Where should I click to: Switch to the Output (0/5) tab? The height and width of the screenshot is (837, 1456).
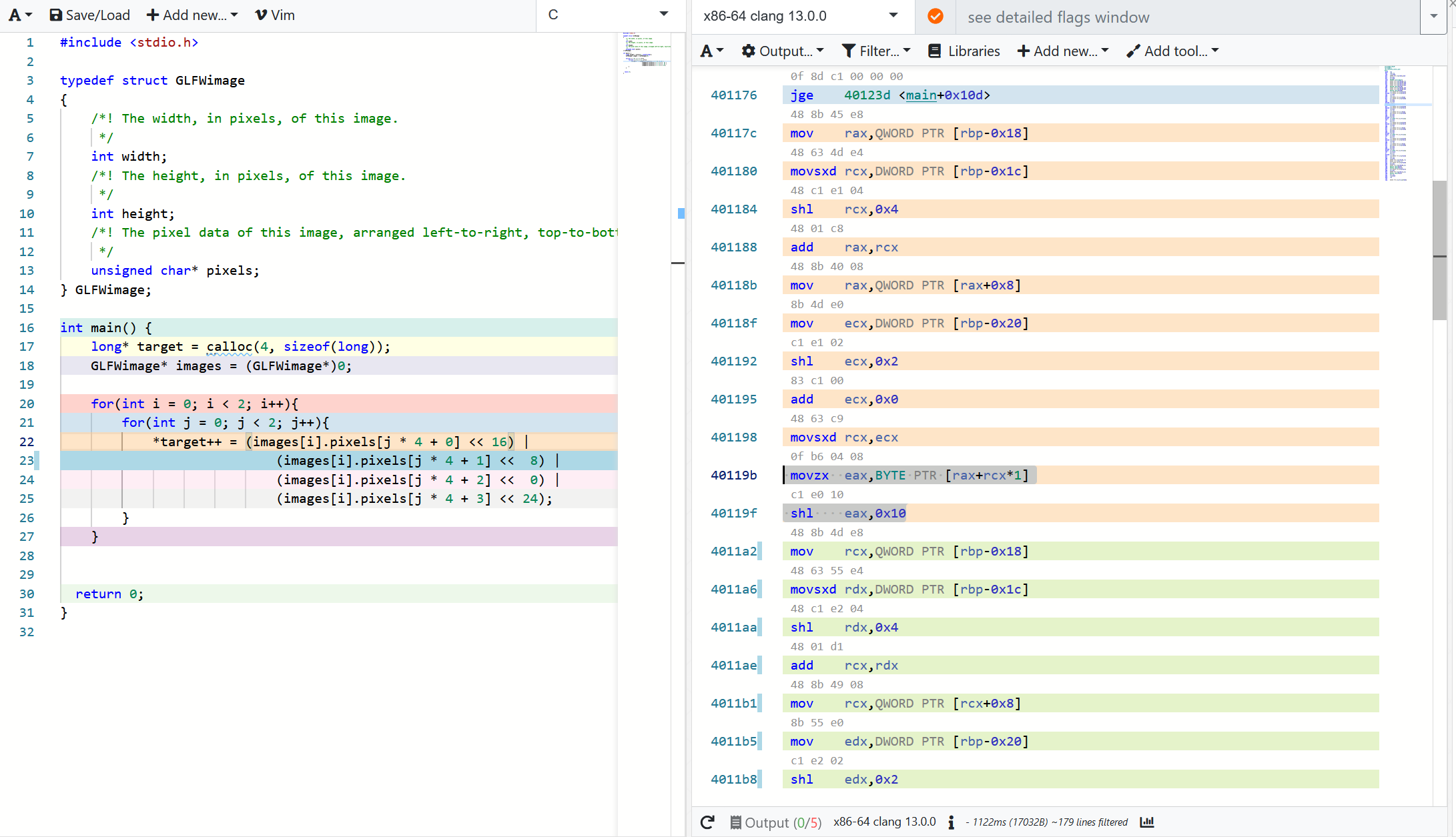776,822
